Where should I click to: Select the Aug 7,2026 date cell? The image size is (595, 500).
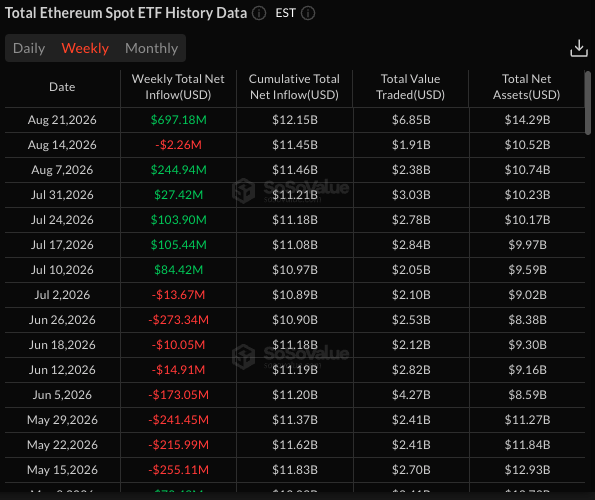click(x=62, y=170)
